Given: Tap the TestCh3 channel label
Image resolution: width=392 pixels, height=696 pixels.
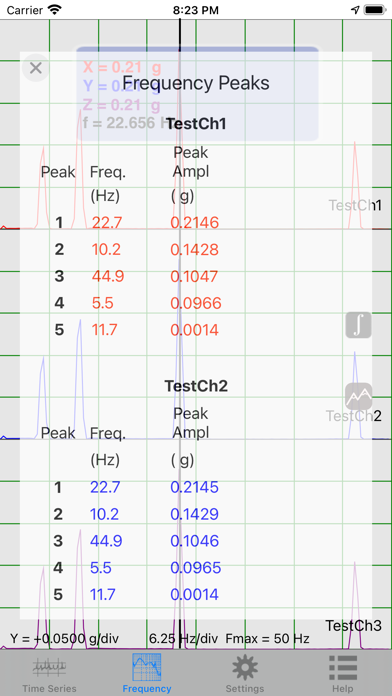Looking at the screenshot, I should tap(353, 625).
